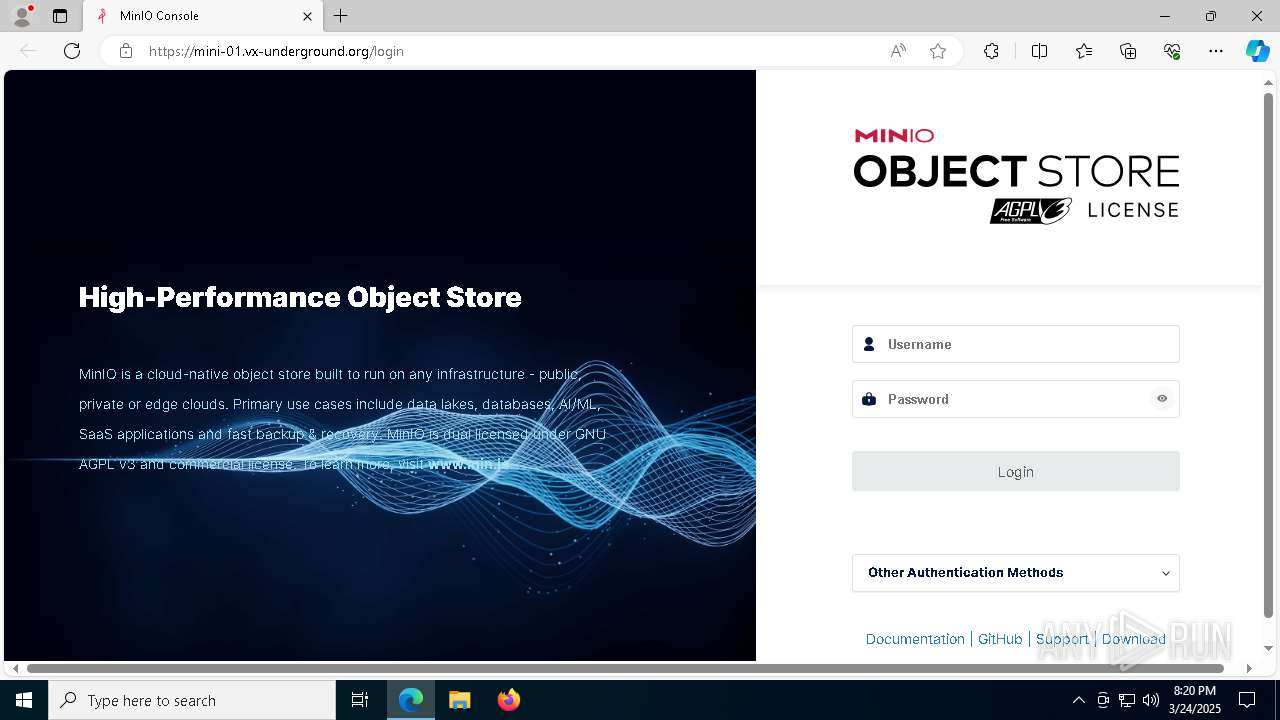Open the notification center icon
The image size is (1280, 720).
point(1247,700)
